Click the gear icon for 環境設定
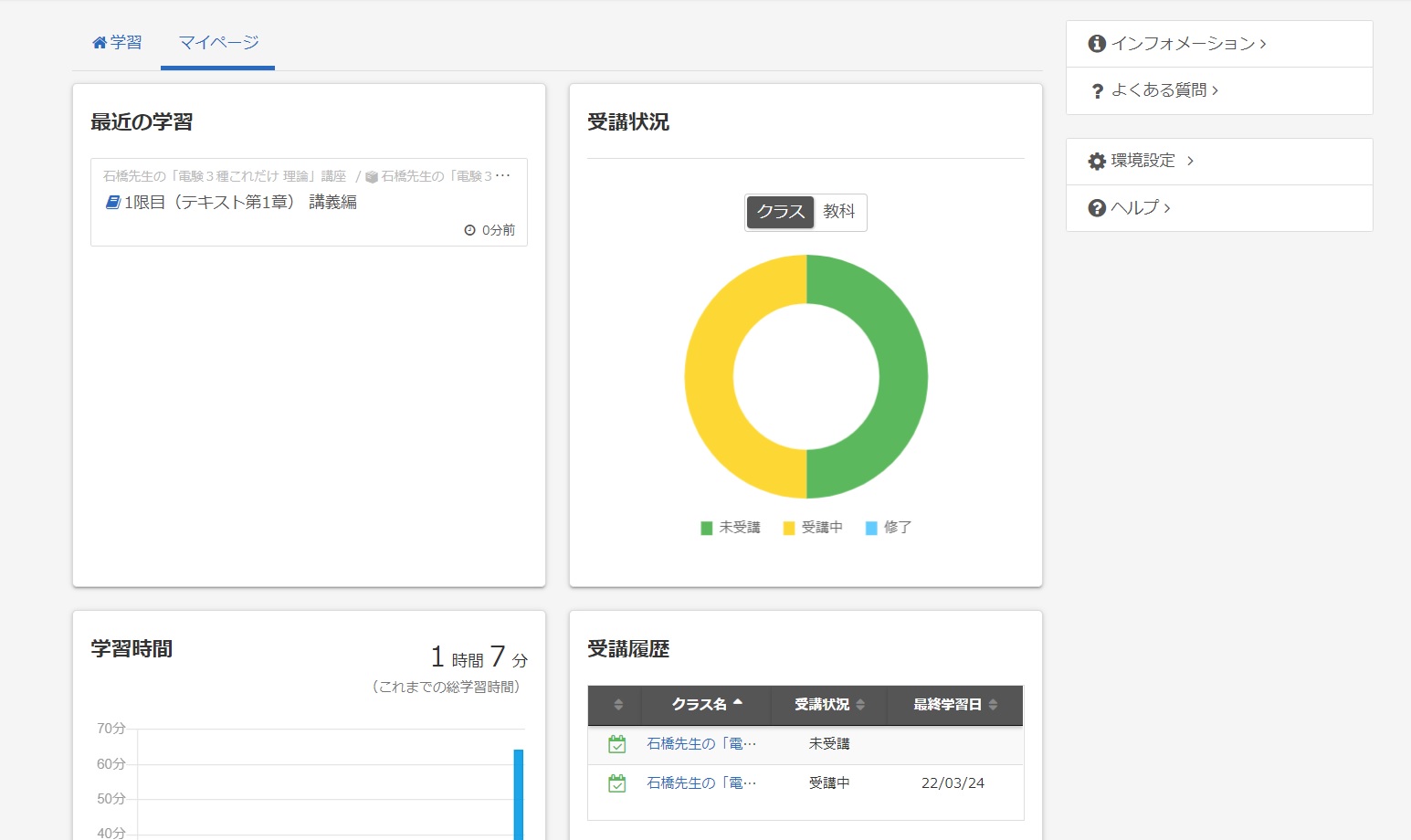1411x840 pixels. coord(1097,162)
